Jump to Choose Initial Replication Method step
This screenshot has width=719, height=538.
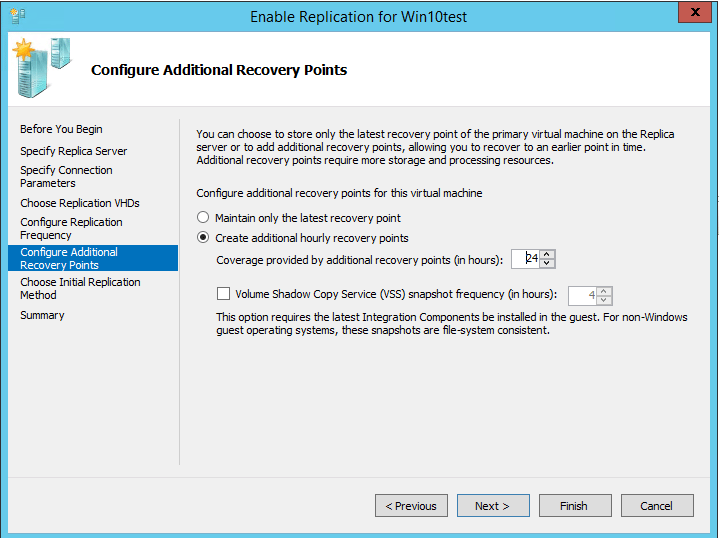pos(80,289)
